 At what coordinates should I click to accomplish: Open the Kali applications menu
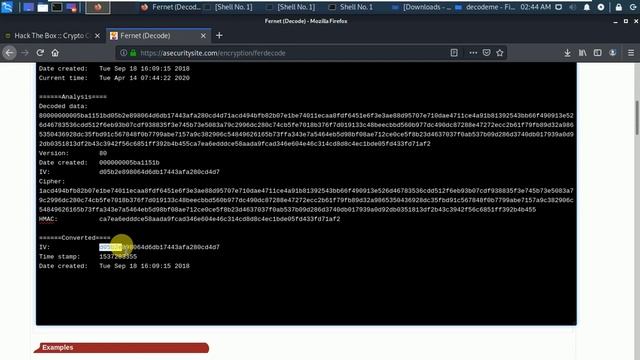pyautogui.click(x=7, y=7)
